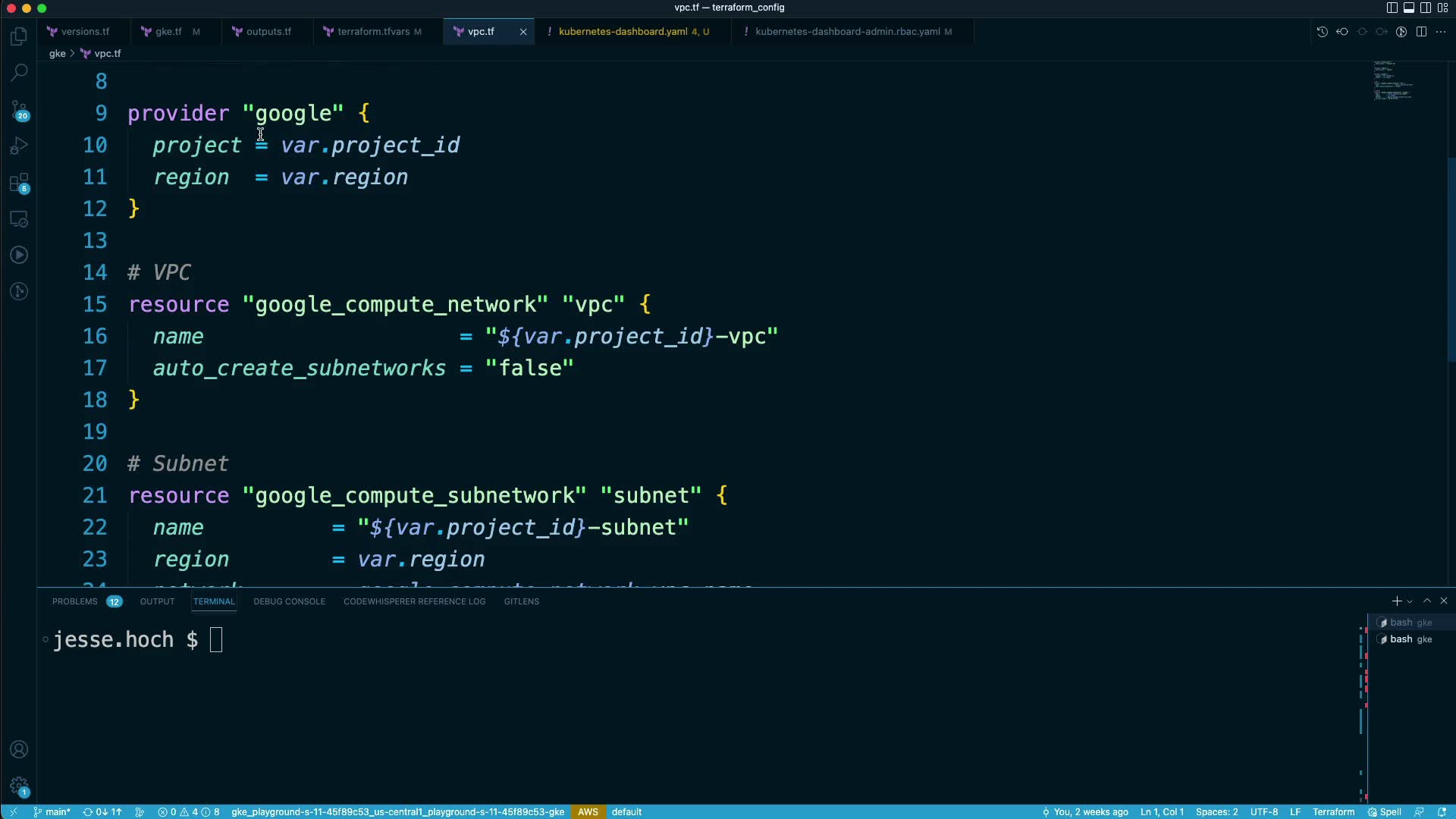Open the new terminal launch profile dropdown
Viewport: 1456px width, 819px height.
[1410, 601]
